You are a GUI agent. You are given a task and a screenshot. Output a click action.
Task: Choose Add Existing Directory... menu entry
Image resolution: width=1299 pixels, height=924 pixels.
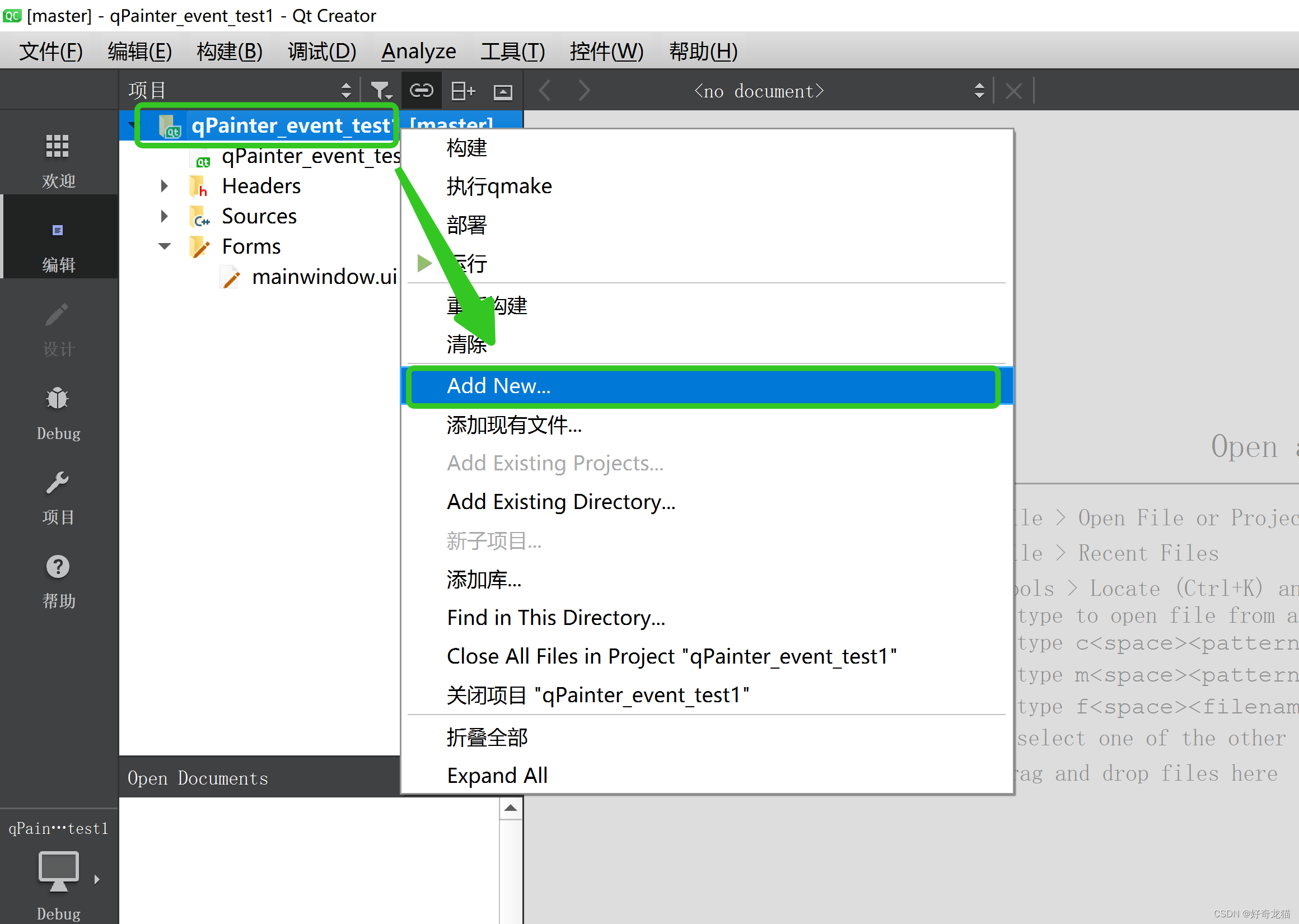coord(561,502)
